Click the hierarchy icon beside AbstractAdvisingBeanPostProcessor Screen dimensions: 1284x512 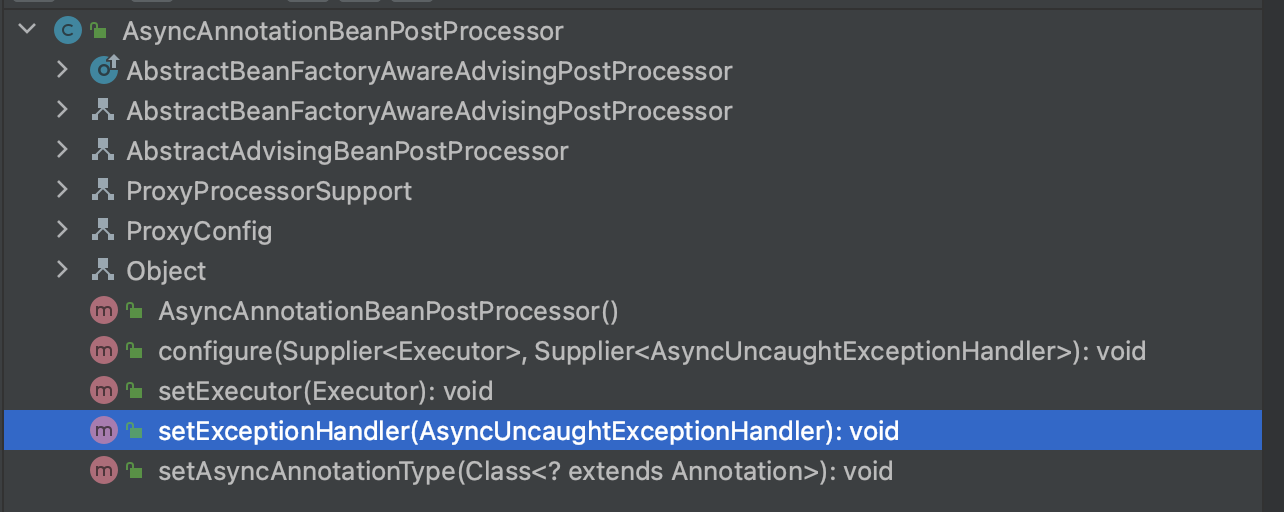[x=103, y=151]
